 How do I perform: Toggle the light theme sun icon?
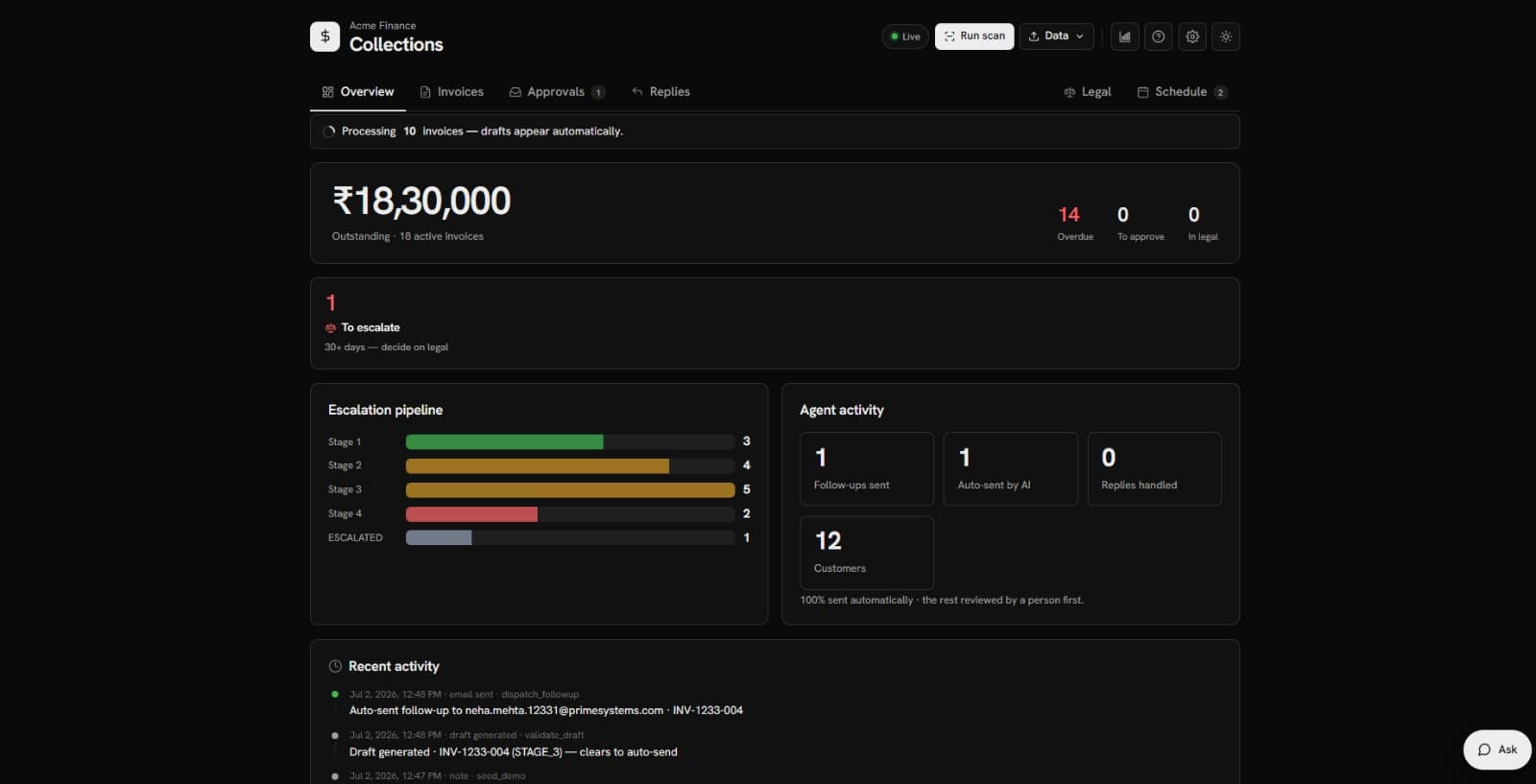tap(1226, 36)
